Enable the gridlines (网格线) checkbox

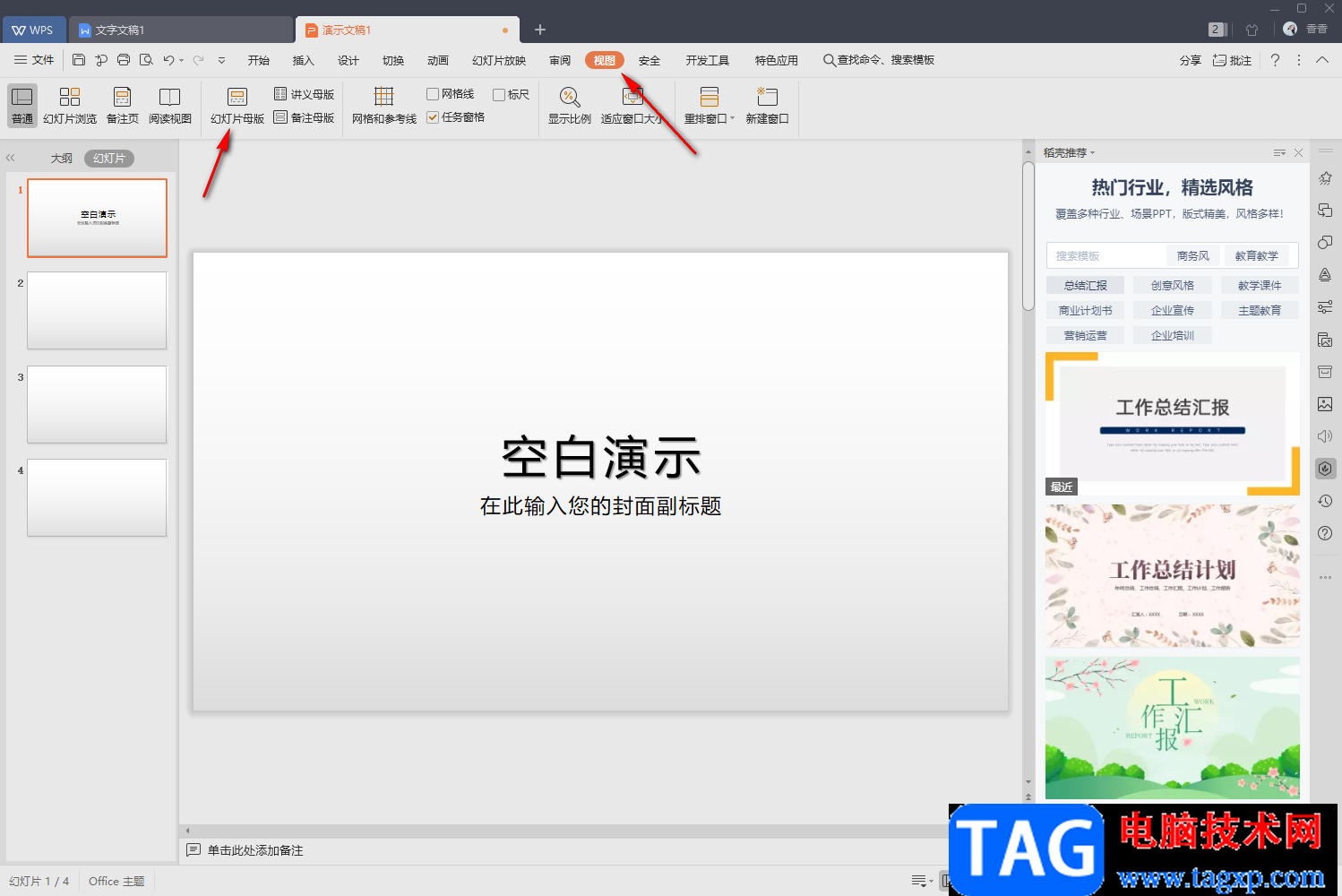pyautogui.click(x=433, y=94)
